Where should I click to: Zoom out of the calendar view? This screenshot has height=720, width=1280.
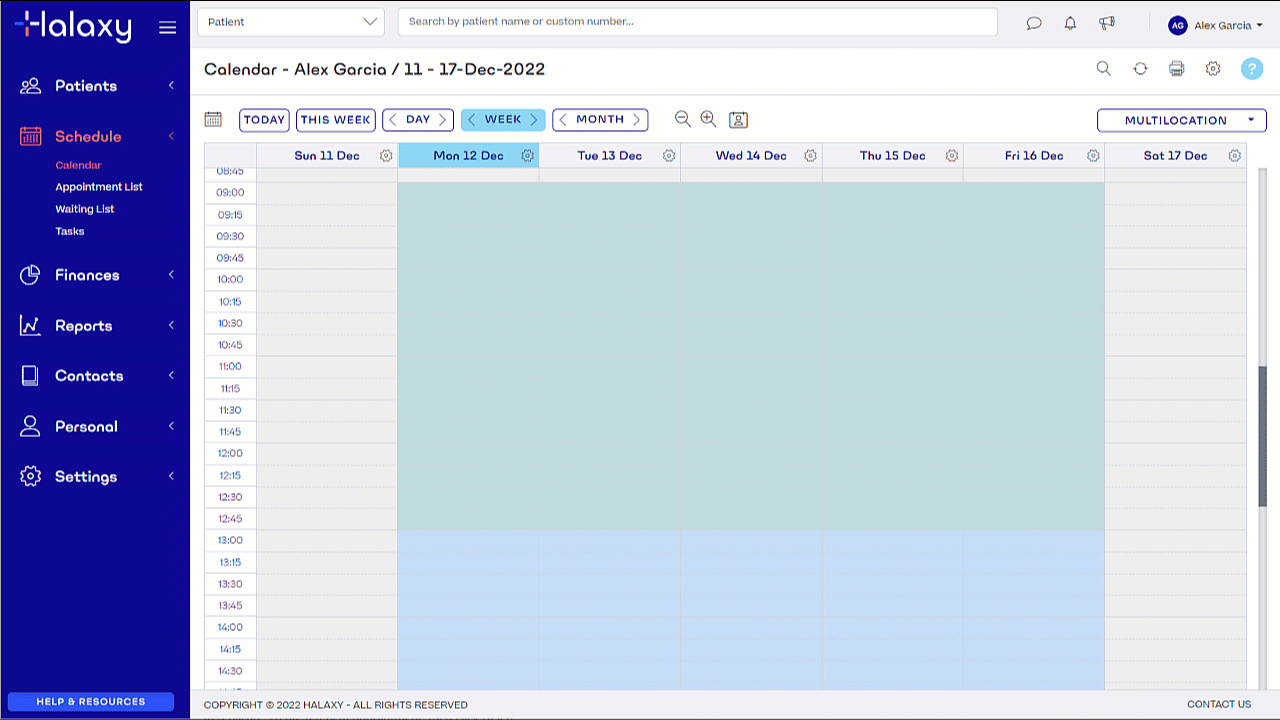[683, 119]
